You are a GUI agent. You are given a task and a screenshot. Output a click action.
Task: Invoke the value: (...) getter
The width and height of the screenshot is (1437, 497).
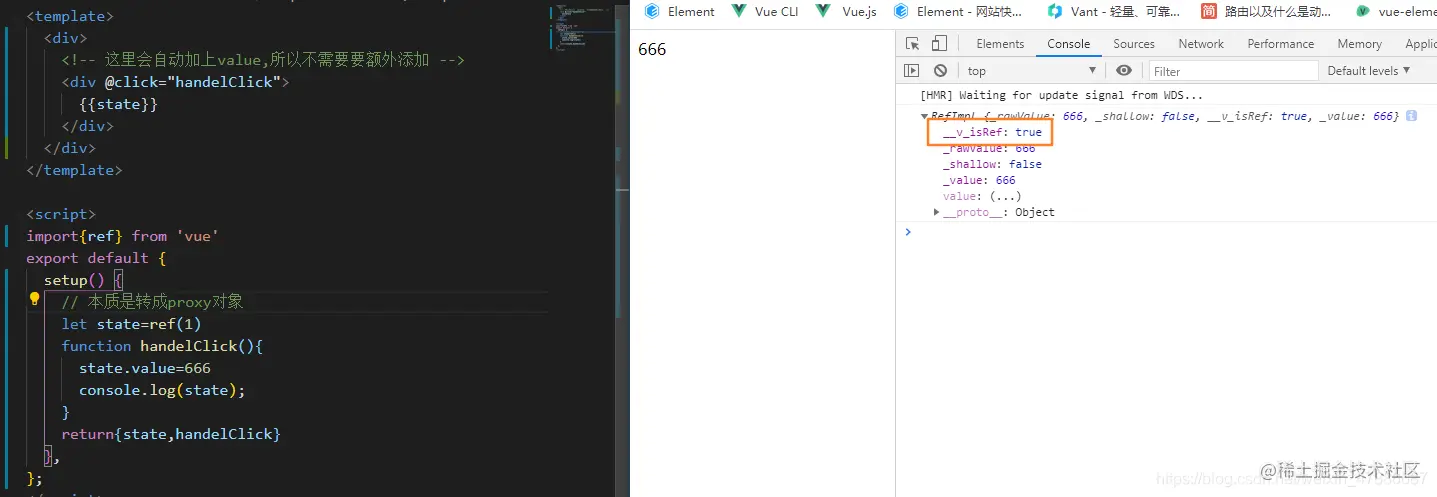point(982,196)
